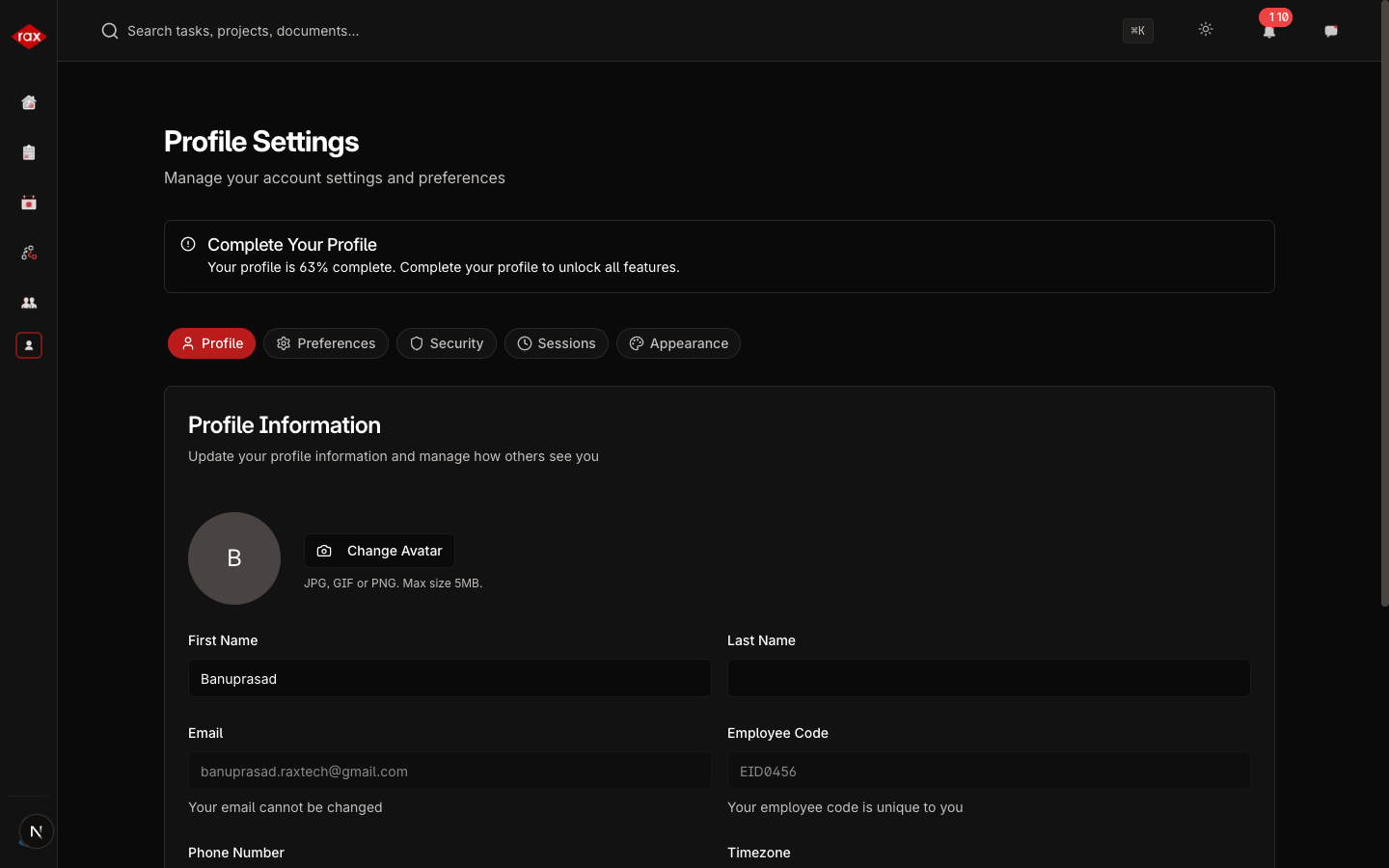The height and width of the screenshot is (868, 1389).
Task: Open the notifications bell showing 110
Action: click(1269, 31)
